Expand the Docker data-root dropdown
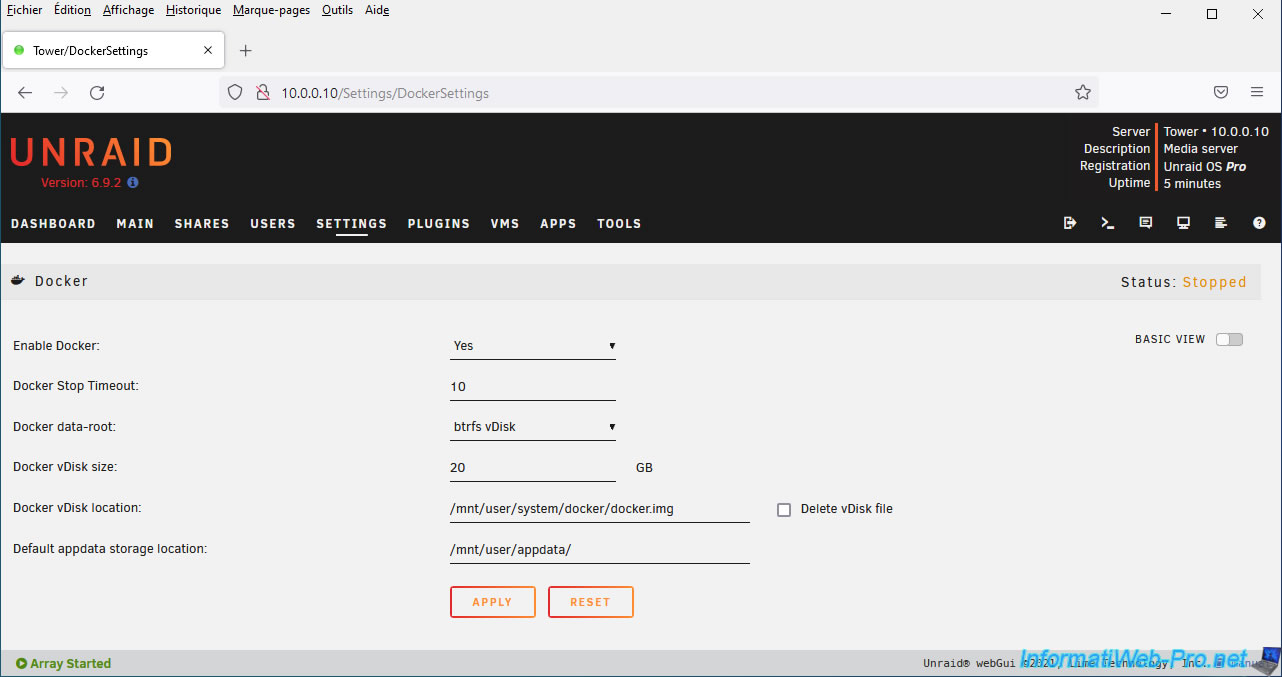 pyautogui.click(x=532, y=427)
